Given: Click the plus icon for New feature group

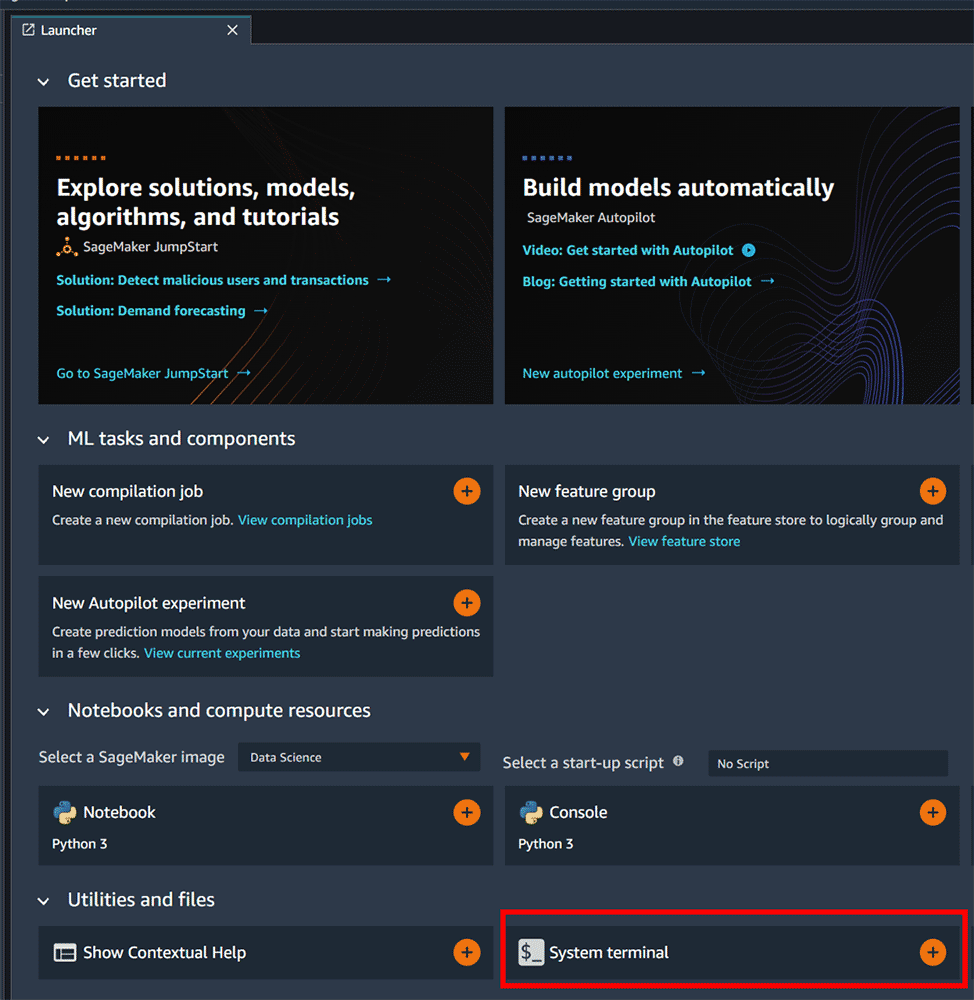Looking at the screenshot, I should click(932, 491).
